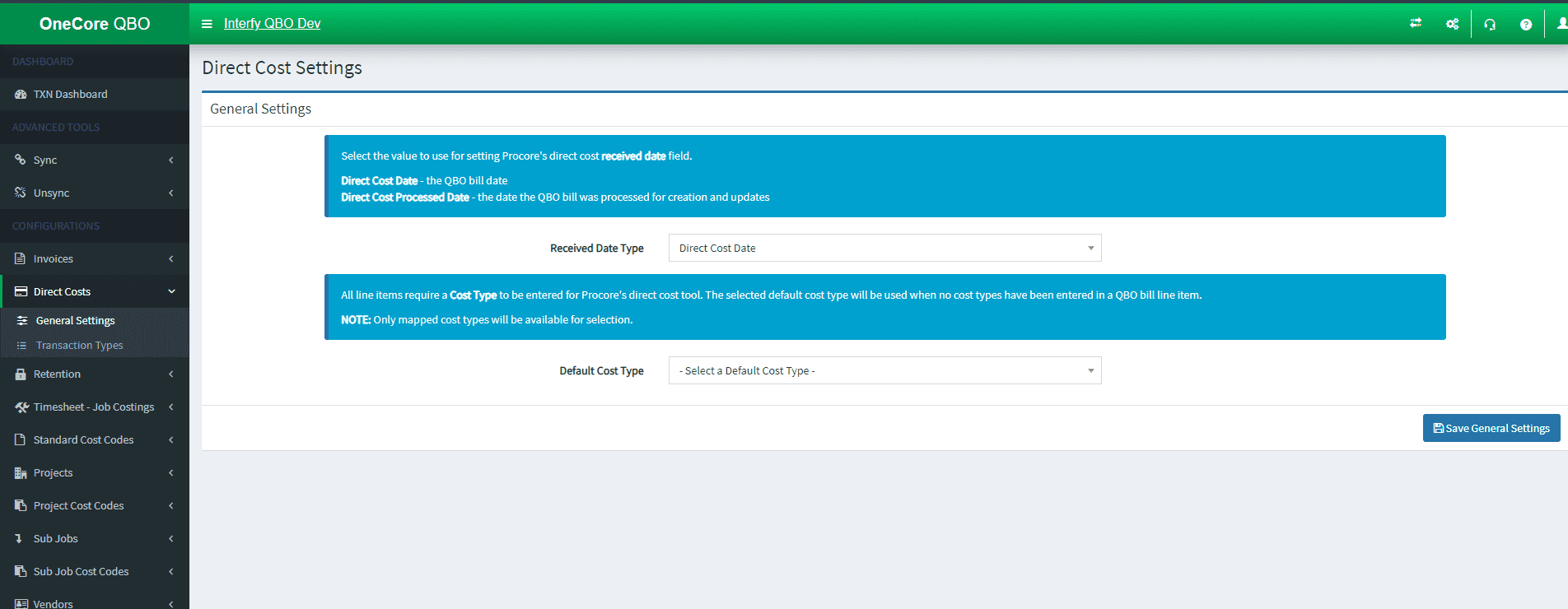Click the sync arrows icon in header
Viewport: 1568px width, 609px height.
pyautogui.click(x=1416, y=24)
